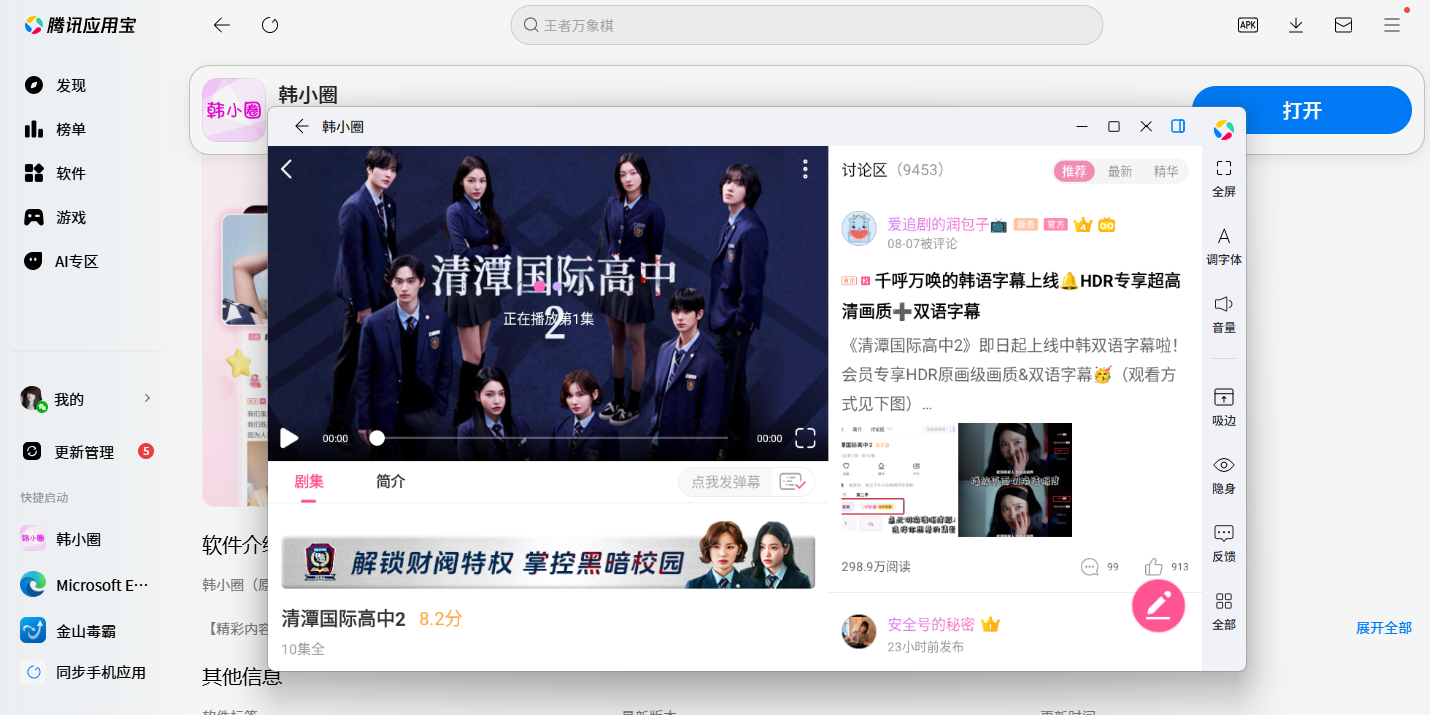Refresh the Tencent App Store page
The image size is (1430, 715).
pyautogui.click(x=270, y=25)
